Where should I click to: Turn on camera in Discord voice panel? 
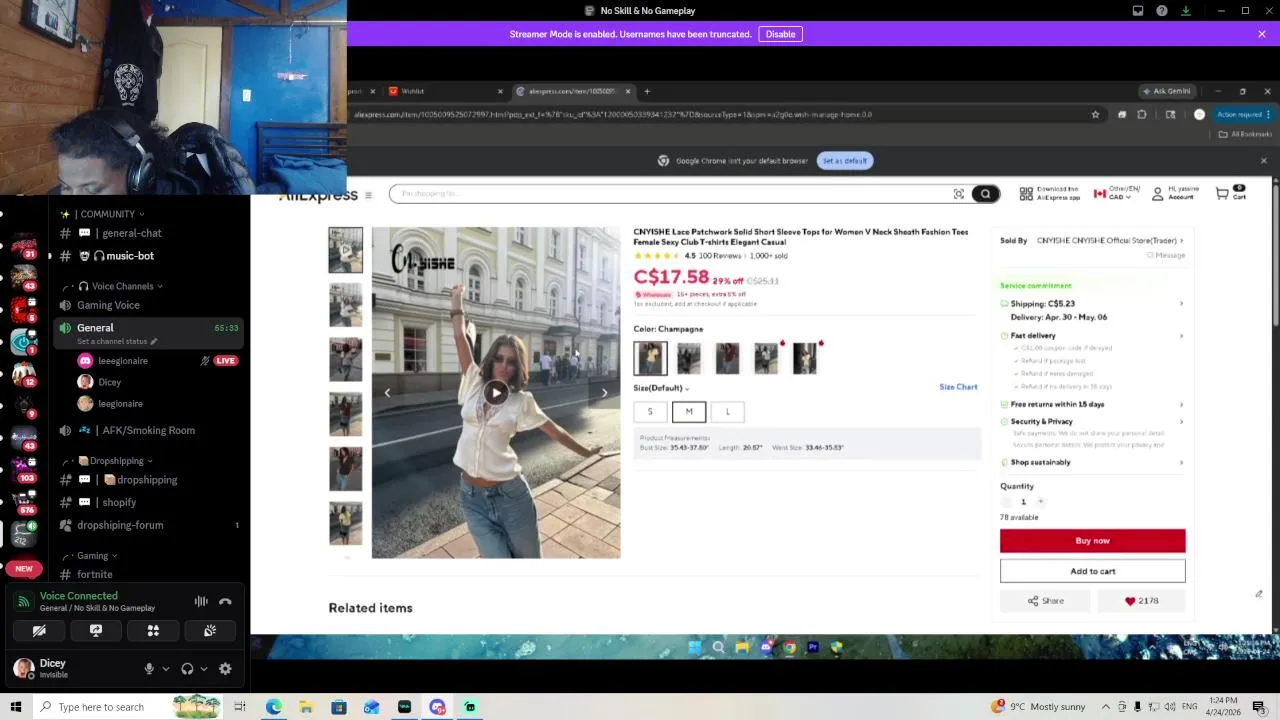tap(39, 631)
